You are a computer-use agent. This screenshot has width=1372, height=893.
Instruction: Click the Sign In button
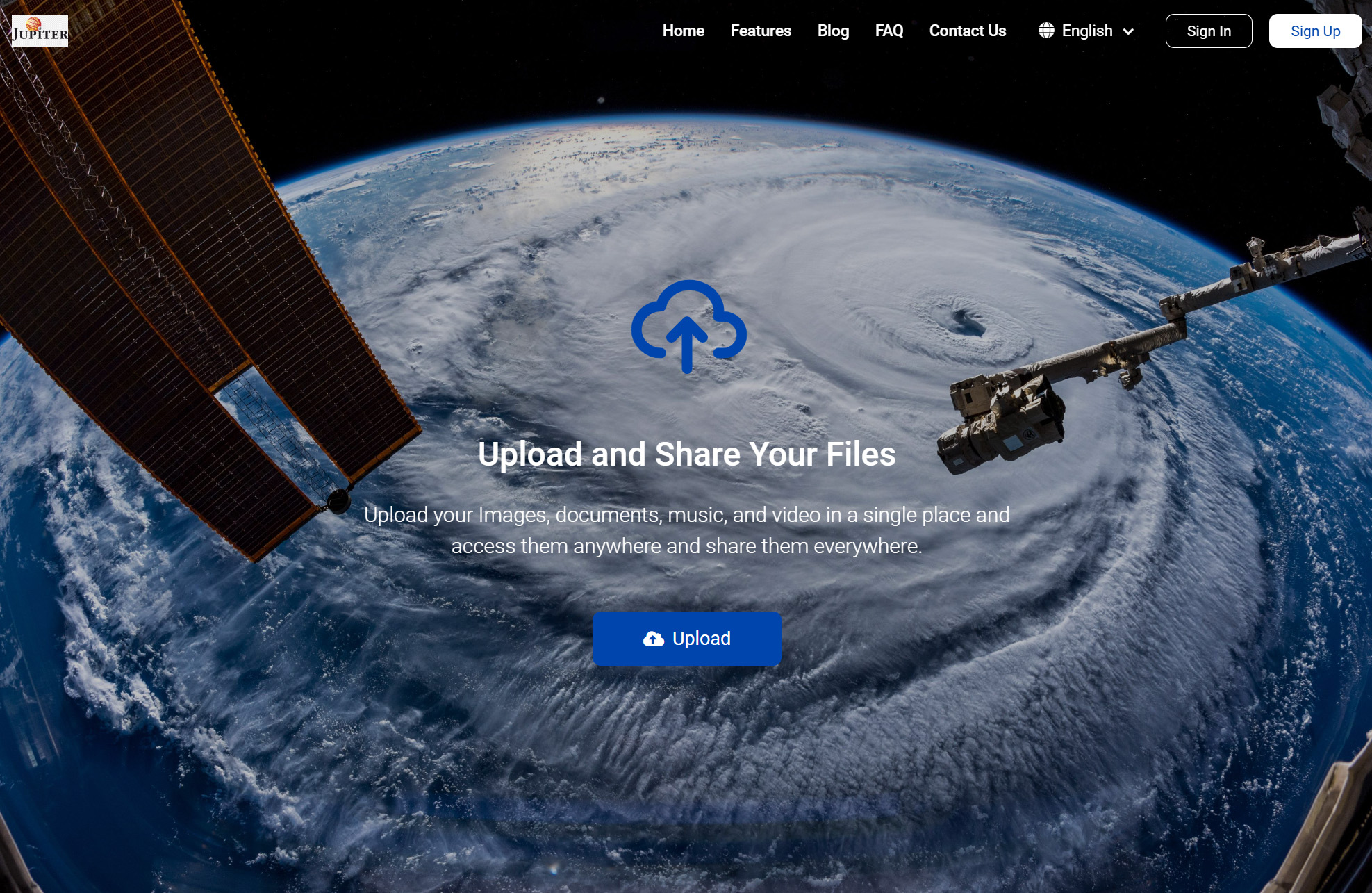coord(1209,31)
